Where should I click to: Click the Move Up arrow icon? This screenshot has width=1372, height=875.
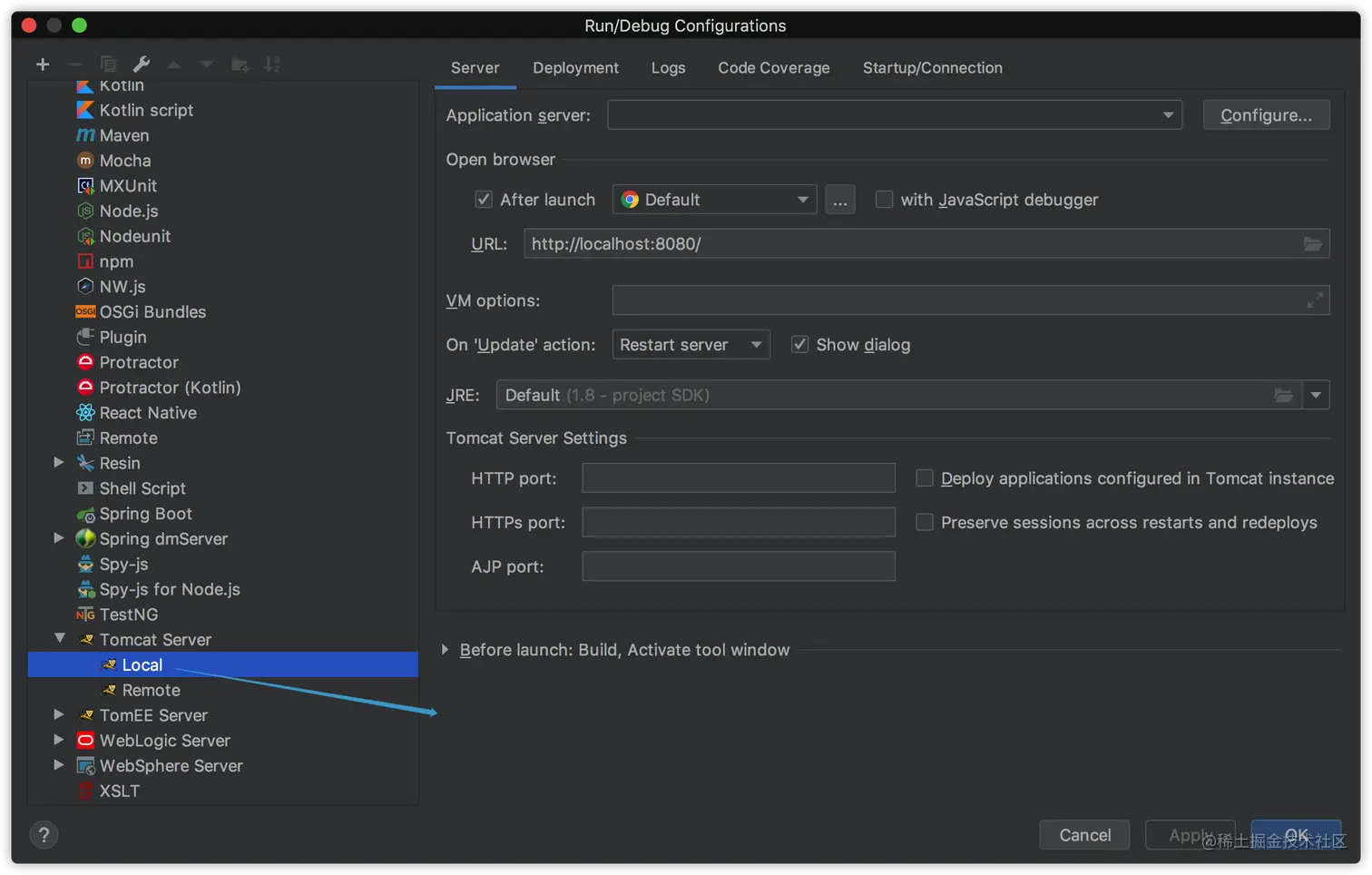pyautogui.click(x=174, y=64)
